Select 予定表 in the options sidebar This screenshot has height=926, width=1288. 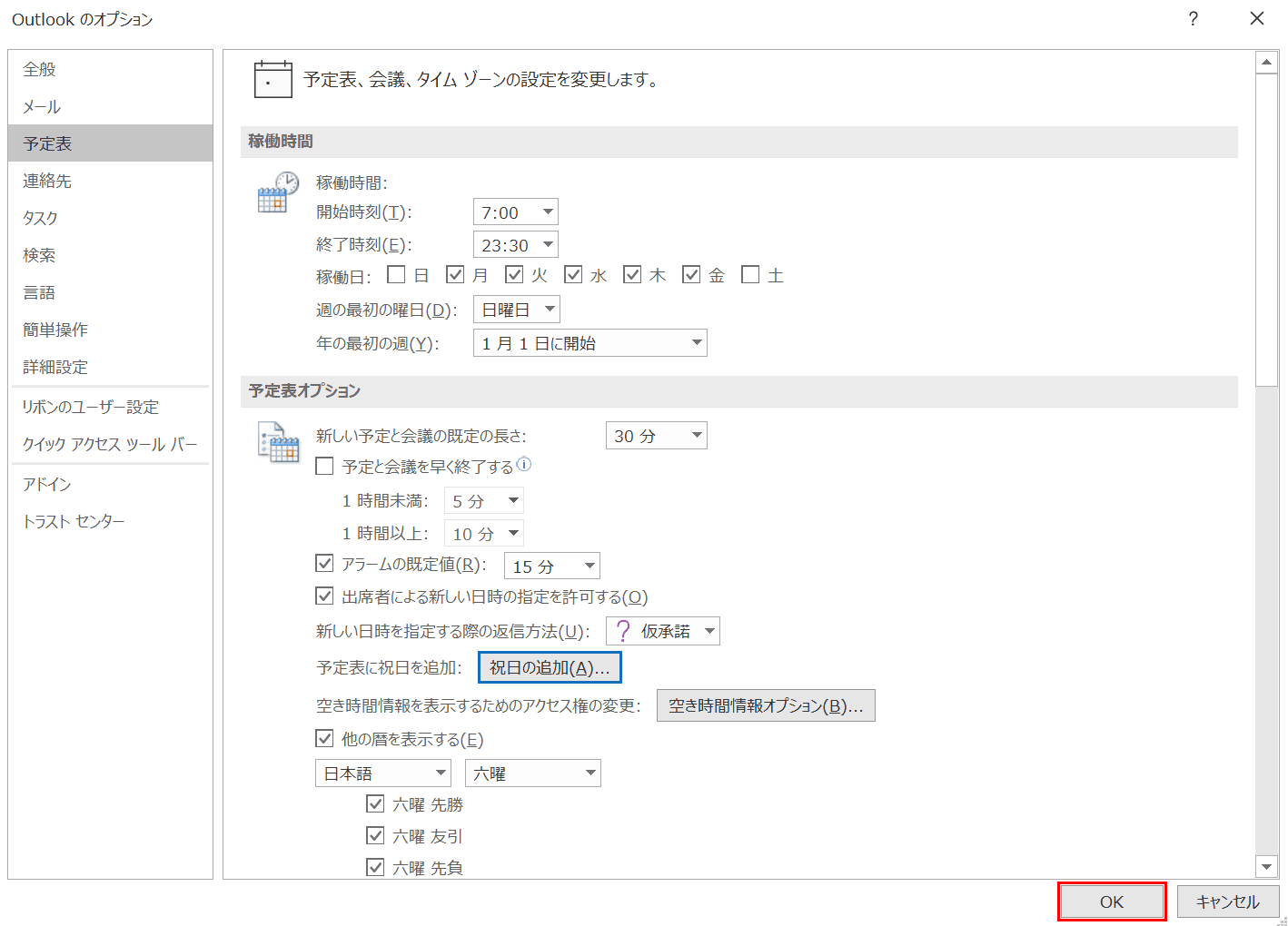[111, 143]
